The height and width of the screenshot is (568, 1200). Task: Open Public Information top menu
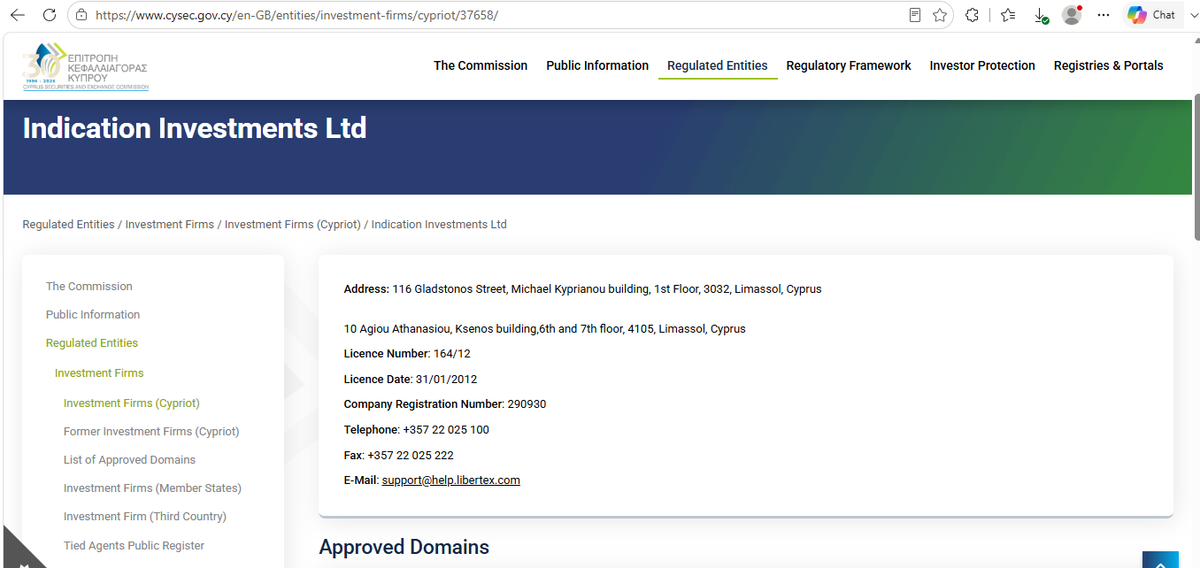[597, 65]
